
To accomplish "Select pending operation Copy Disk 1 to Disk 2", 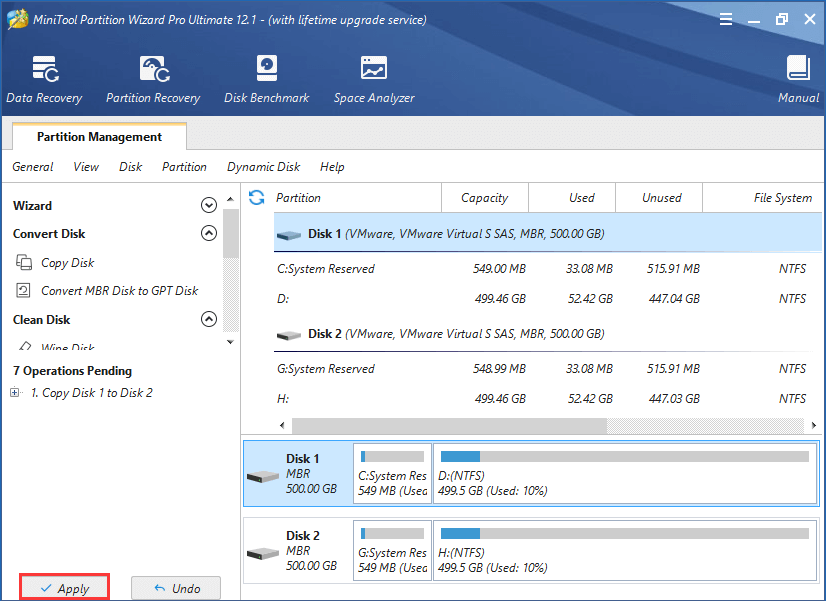I will (x=92, y=392).
